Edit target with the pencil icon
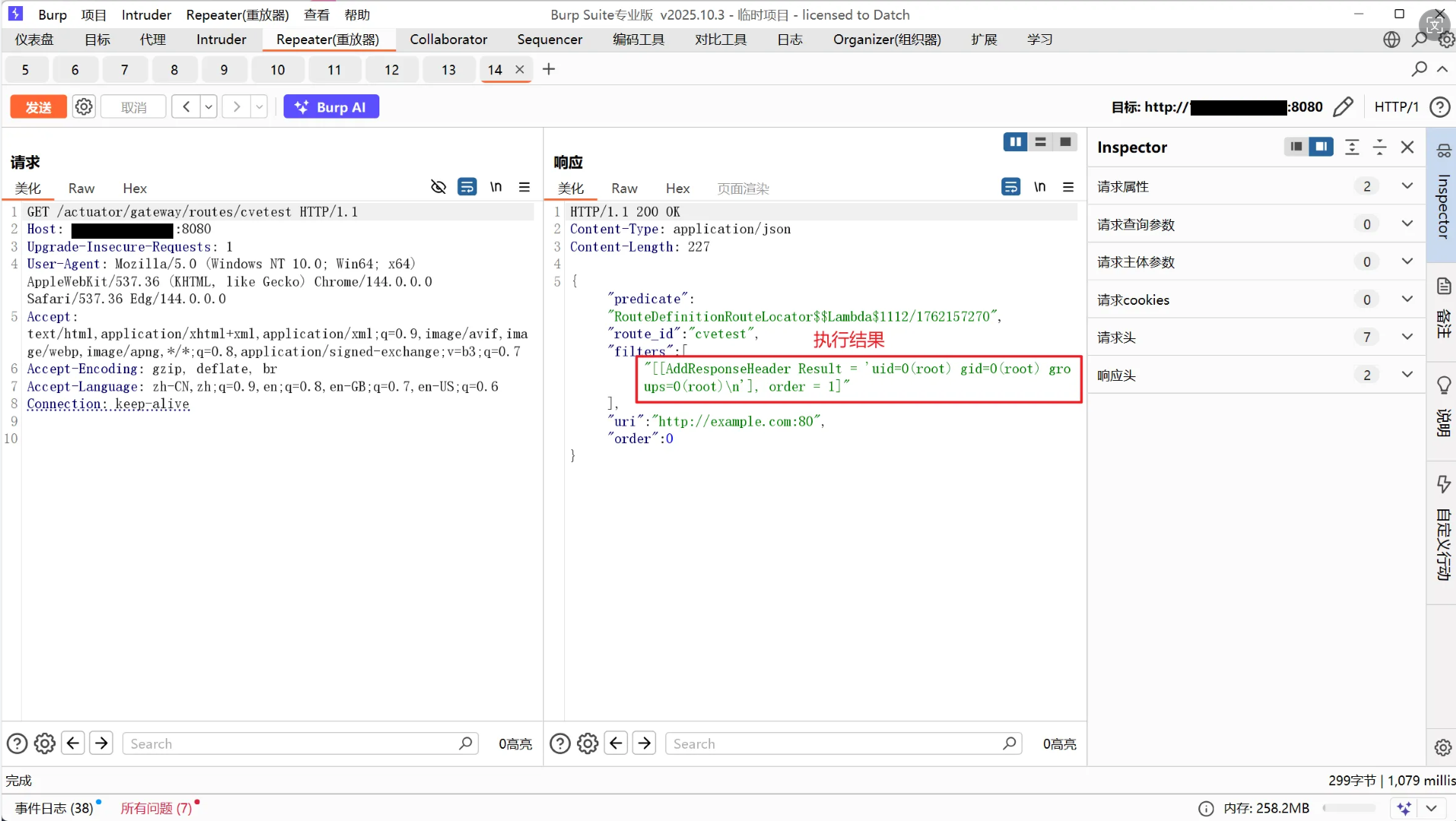Viewport: 1456px width, 821px height. (1343, 107)
